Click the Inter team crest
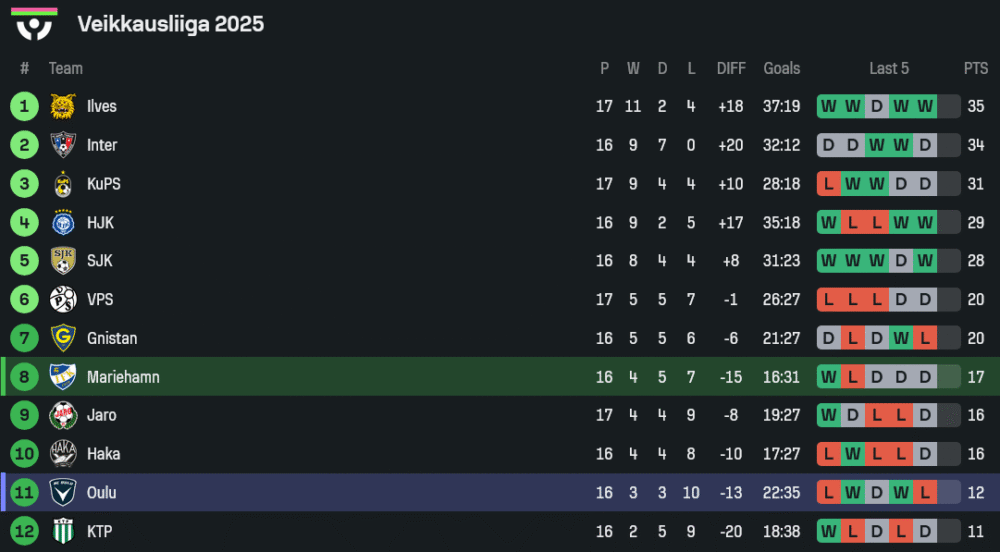 tap(63, 145)
